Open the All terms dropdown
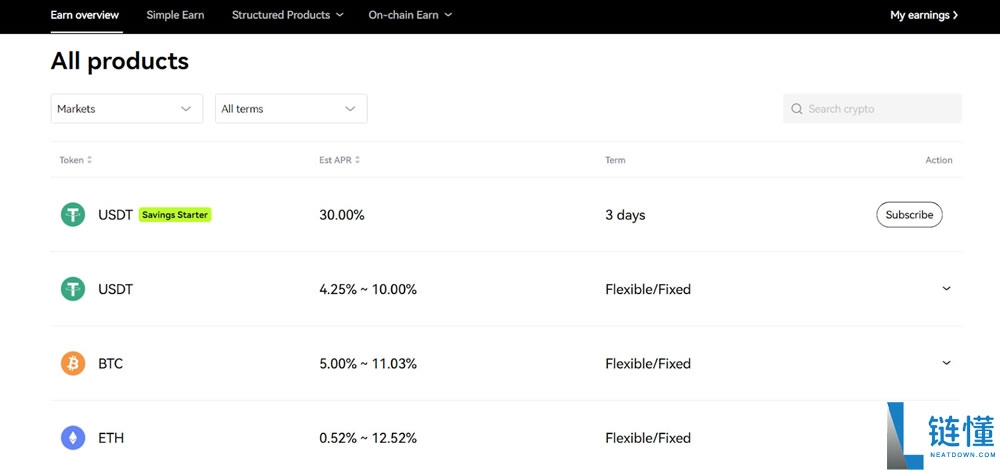The height and width of the screenshot is (471, 1000). click(x=290, y=109)
